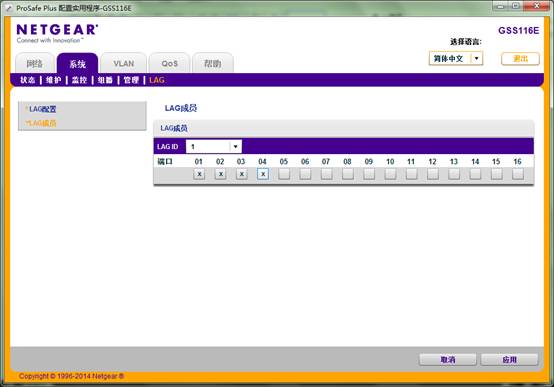
Task: Open the LAG ID dropdown
Action: tap(214, 146)
